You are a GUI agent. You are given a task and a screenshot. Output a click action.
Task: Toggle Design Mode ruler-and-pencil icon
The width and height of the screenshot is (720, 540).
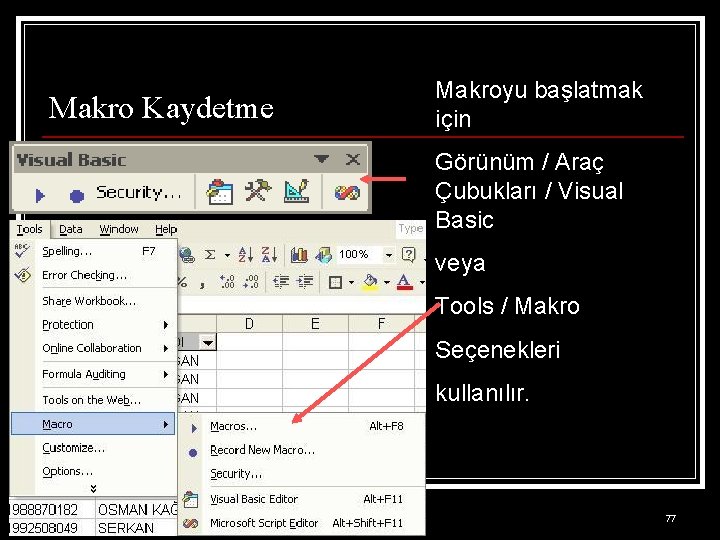pyautogui.click(x=296, y=192)
